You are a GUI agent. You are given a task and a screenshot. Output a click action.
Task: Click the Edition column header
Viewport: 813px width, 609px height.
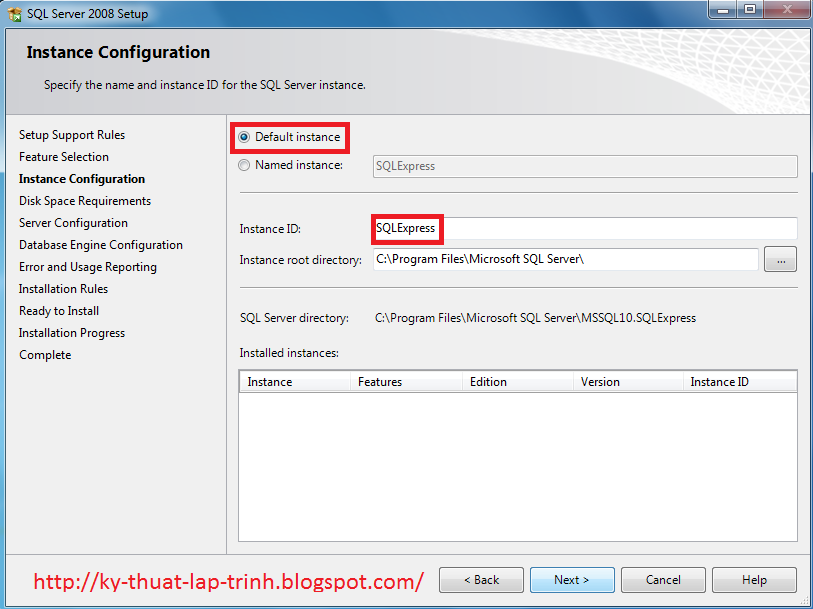[517, 382]
